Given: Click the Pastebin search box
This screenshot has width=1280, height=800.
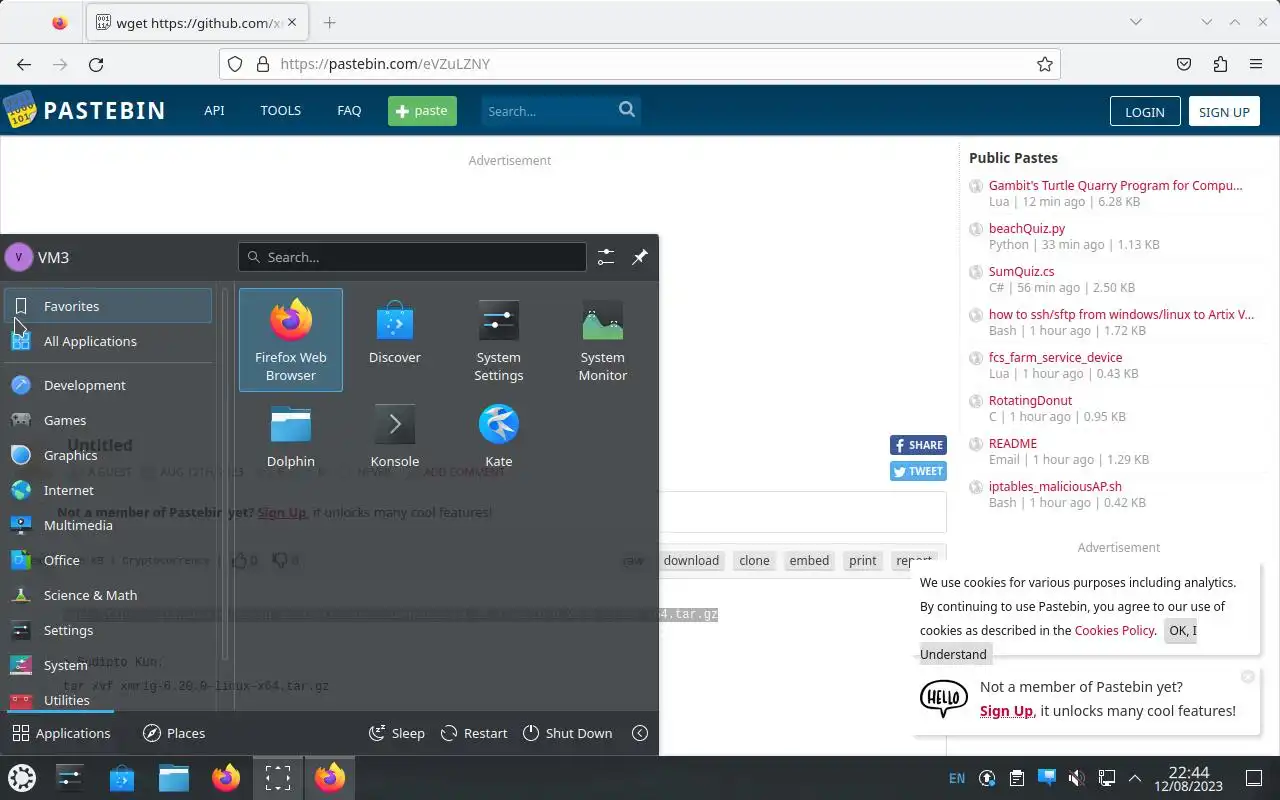Looking at the screenshot, I should 548,111.
